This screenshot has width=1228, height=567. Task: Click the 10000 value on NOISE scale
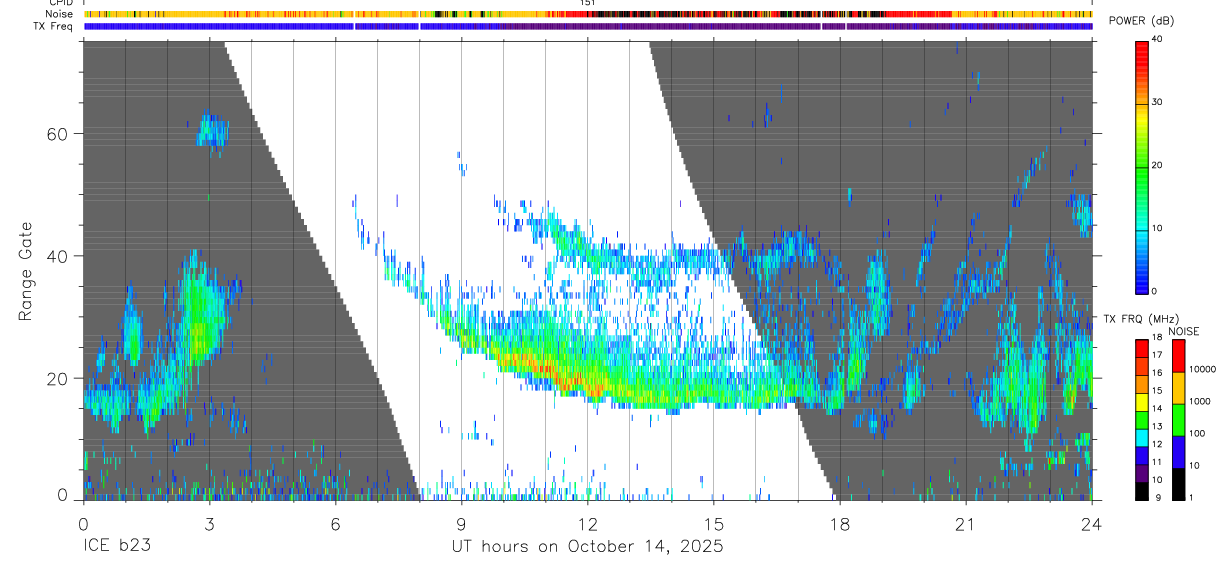(1202, 370)
